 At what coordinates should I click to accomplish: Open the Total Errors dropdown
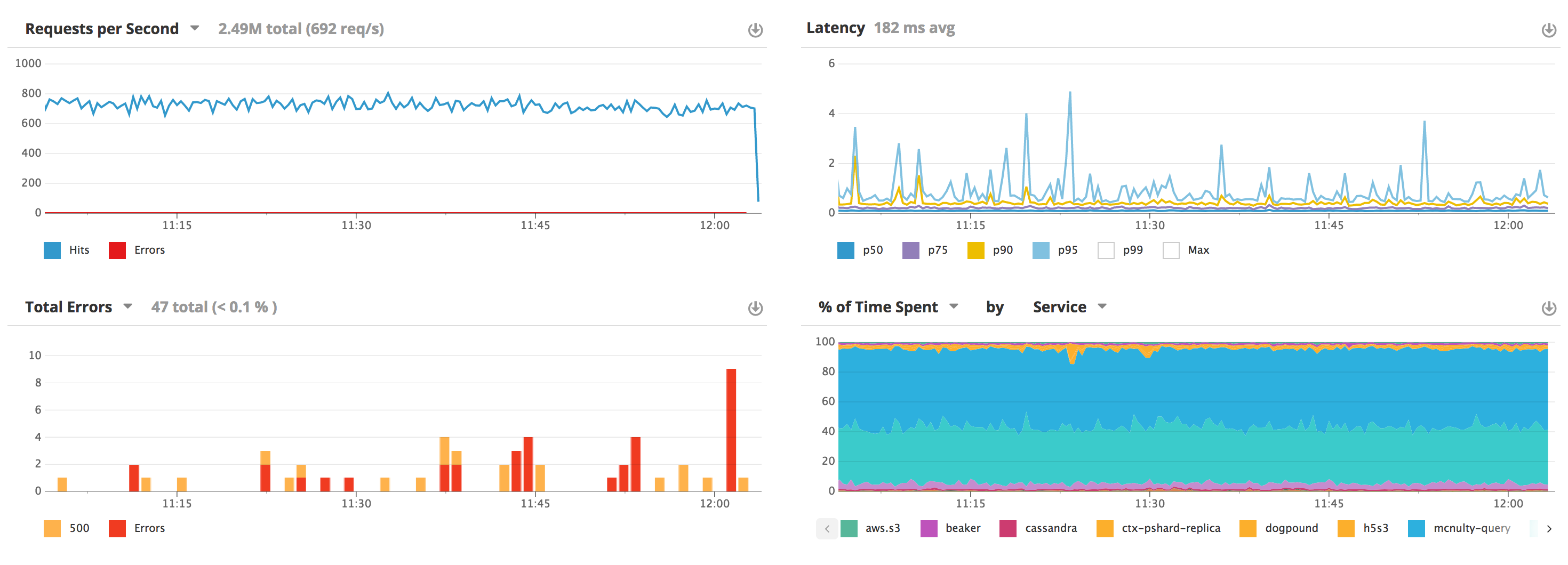click(128, 306)
